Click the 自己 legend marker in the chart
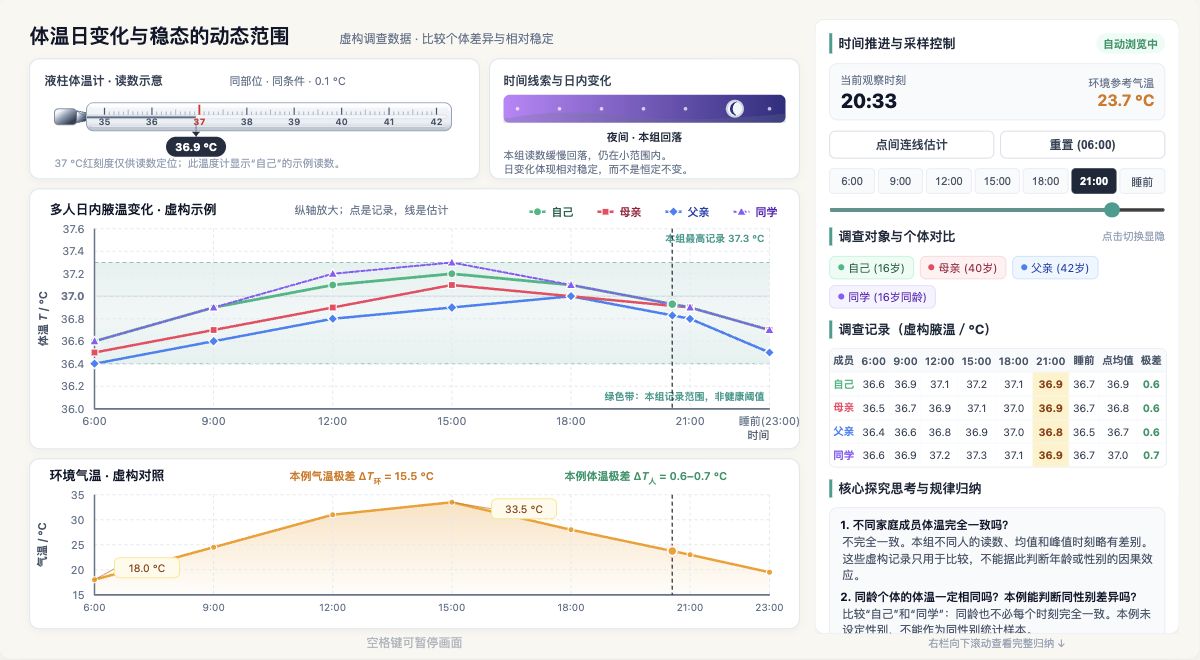 click(x=537, y=212)
